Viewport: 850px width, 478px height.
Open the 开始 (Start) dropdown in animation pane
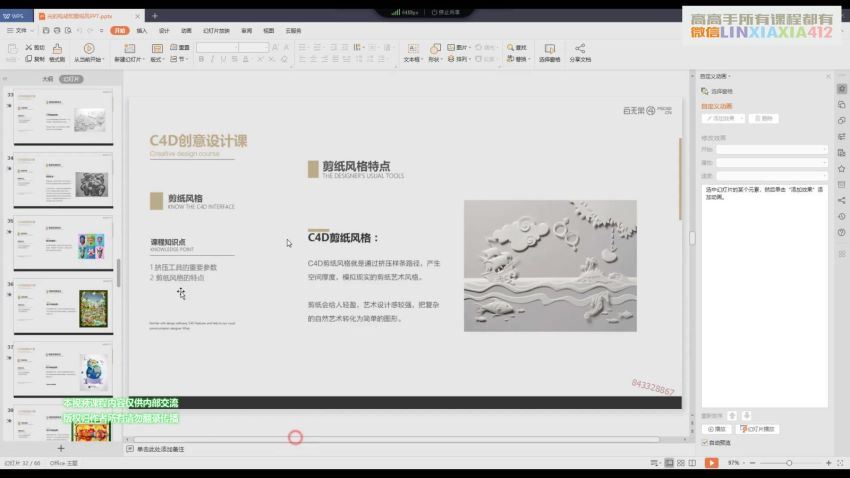(772, 149)
